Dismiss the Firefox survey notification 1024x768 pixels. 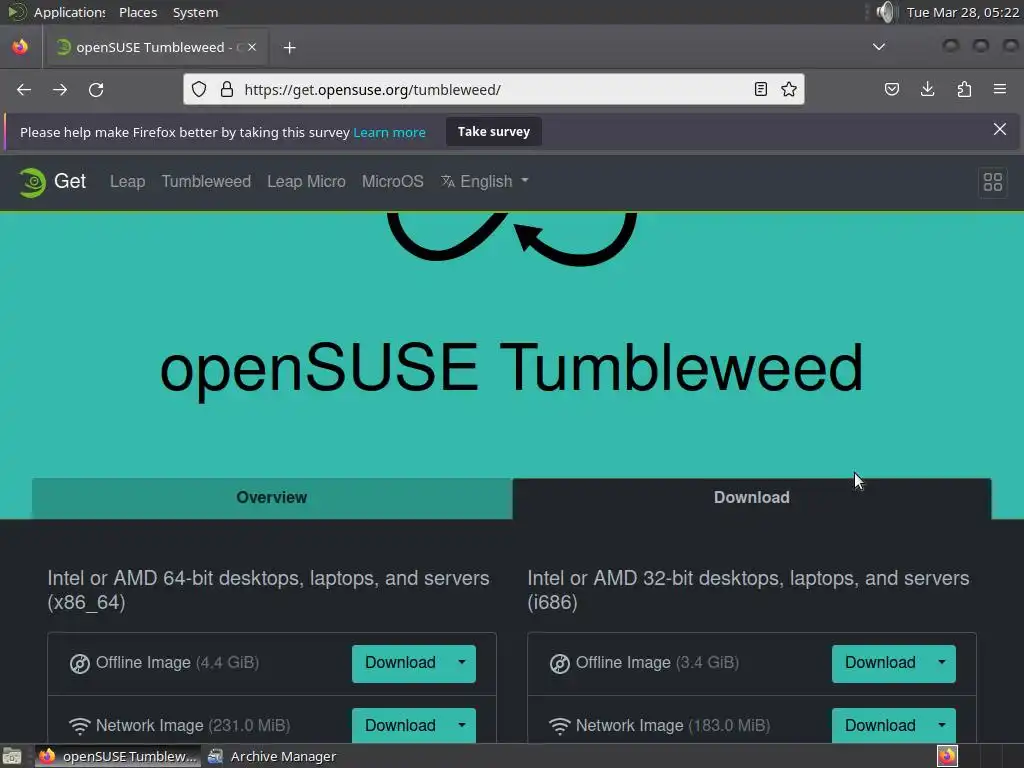pyautogui.click(x=1000, y=129)
